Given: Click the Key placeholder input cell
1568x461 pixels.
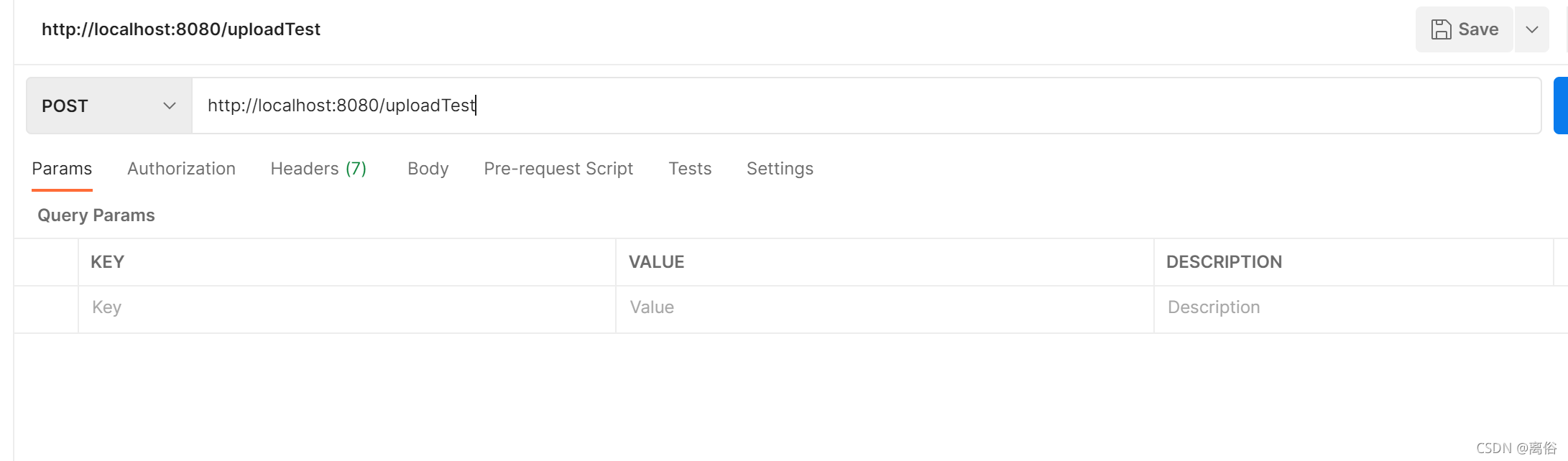Looking at the screenshot, I should 345,308.
